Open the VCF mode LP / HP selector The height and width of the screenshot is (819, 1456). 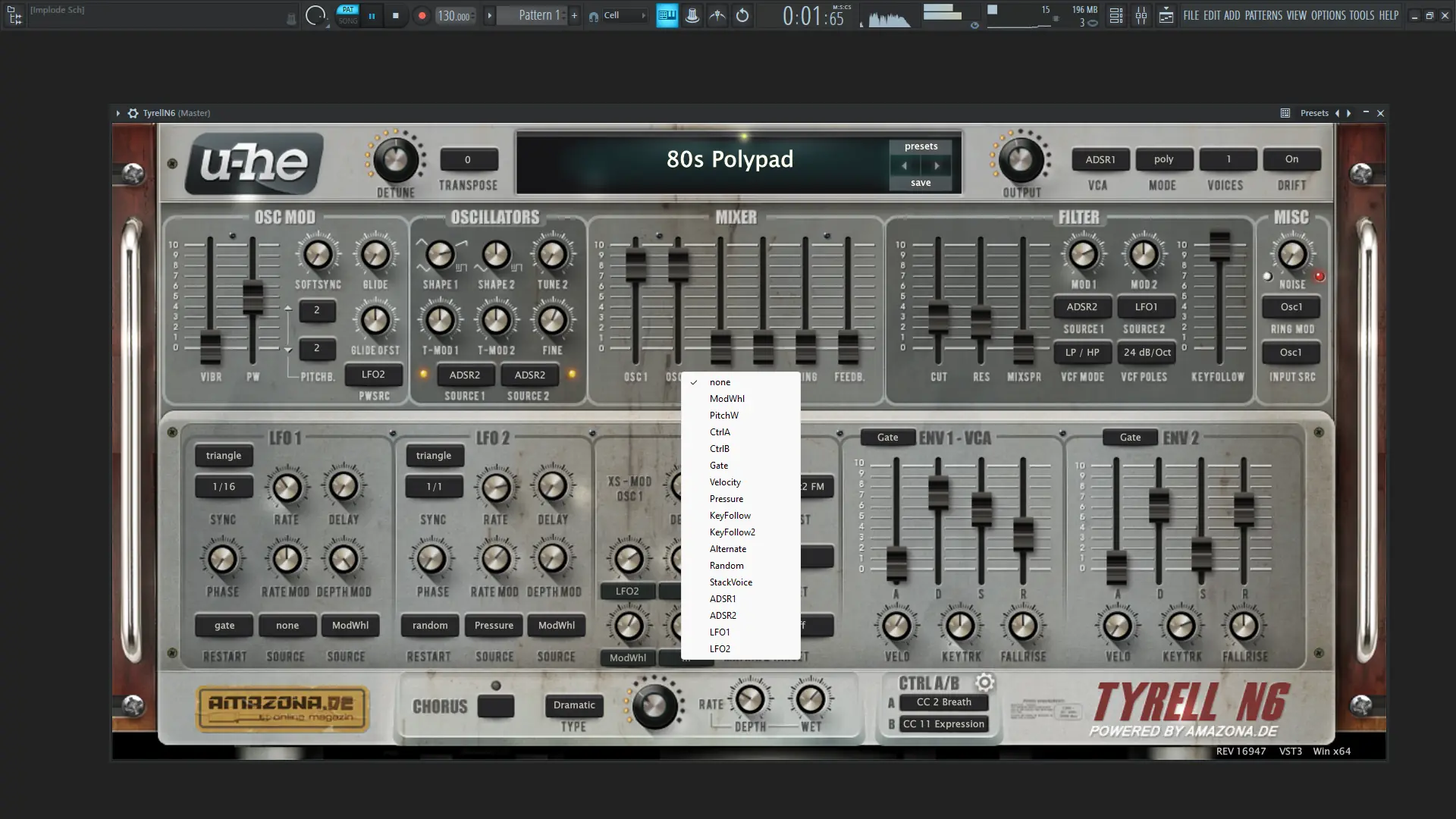click(1082, 353)
